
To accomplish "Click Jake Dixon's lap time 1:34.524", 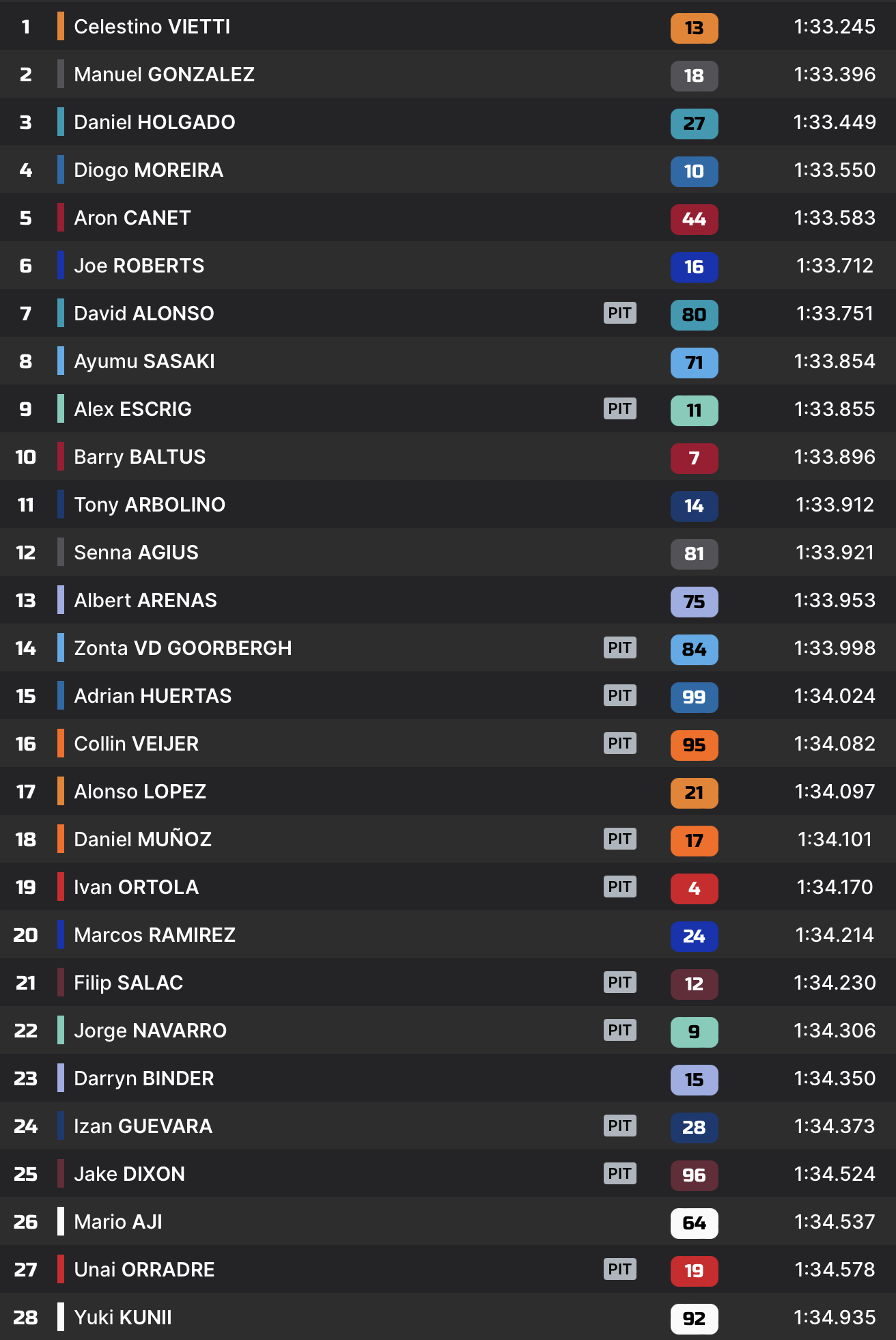I will tap(834, 1174).
